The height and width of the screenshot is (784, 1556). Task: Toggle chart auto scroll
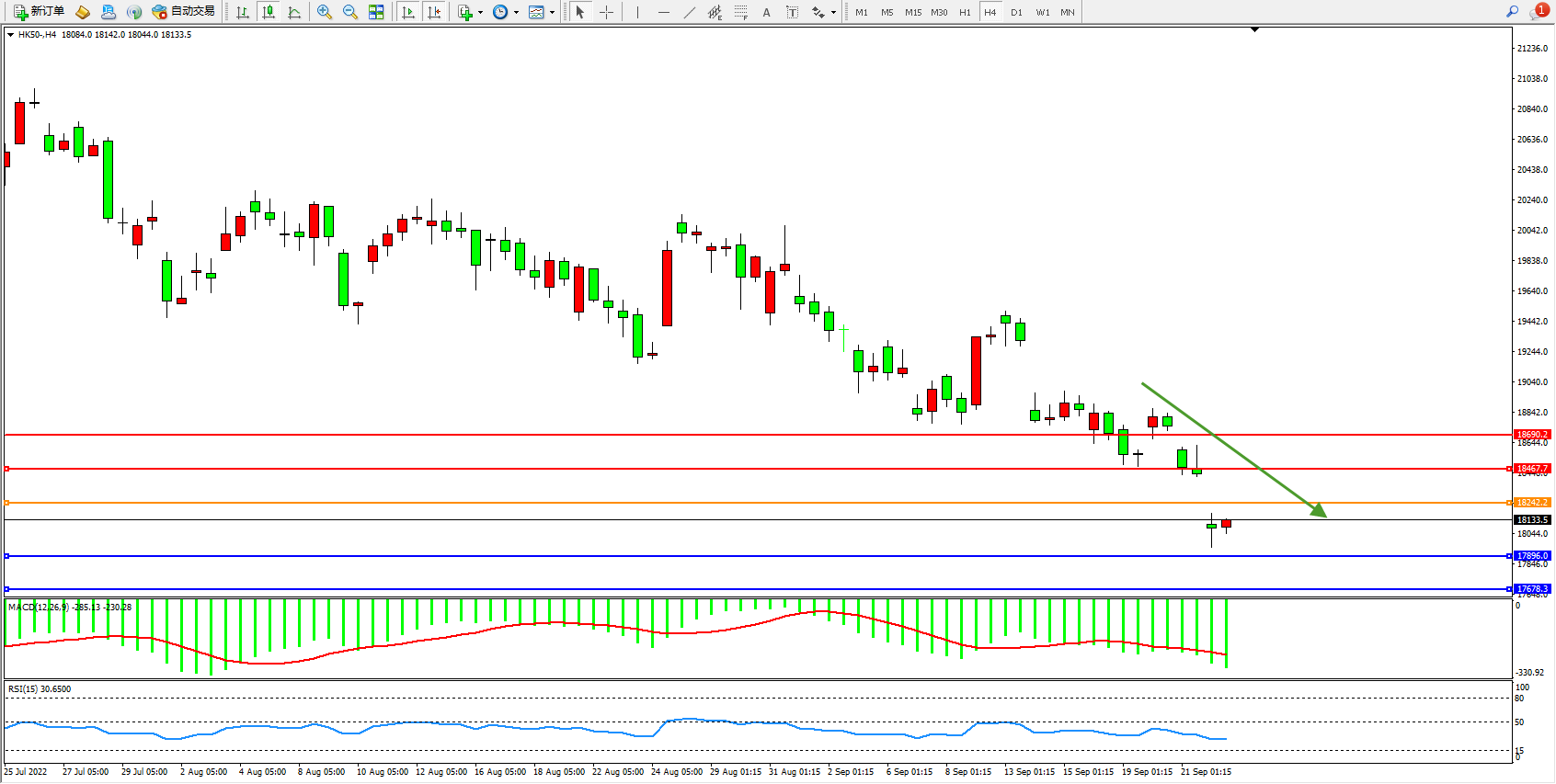point(408,12)
